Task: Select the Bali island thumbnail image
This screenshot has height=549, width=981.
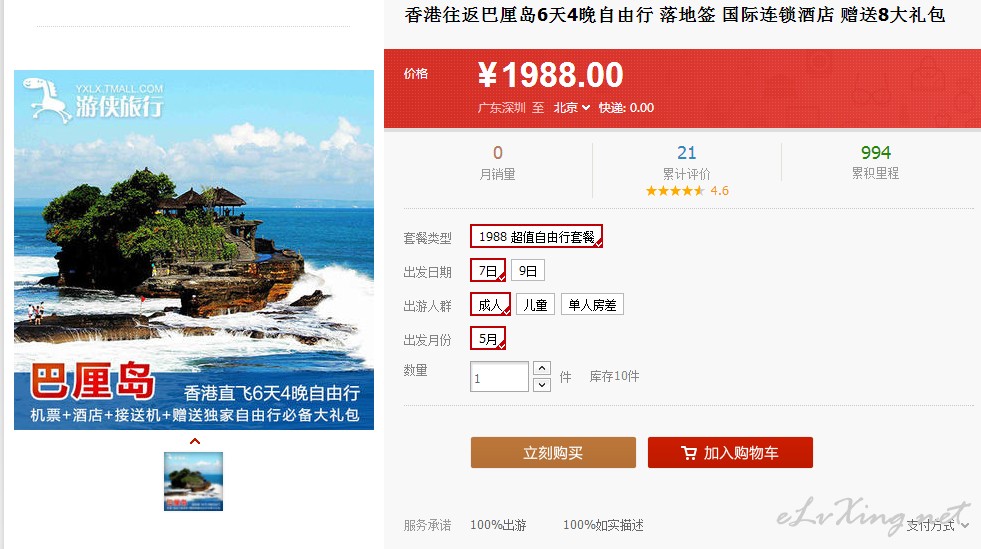Action: pos(193,481)
